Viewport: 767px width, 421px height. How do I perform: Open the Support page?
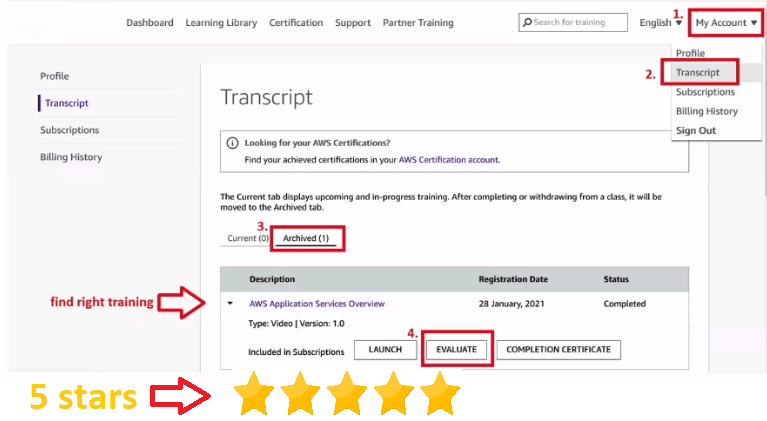[353, 22]
